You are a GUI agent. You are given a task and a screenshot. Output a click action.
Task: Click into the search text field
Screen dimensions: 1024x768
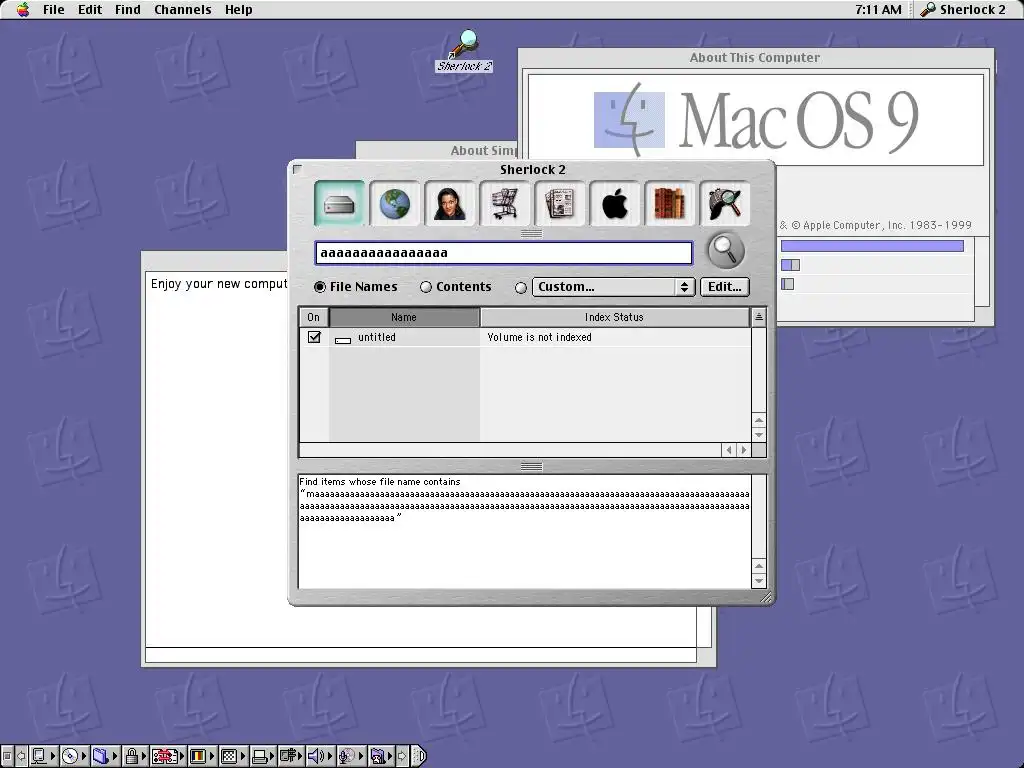pos(504,253)
